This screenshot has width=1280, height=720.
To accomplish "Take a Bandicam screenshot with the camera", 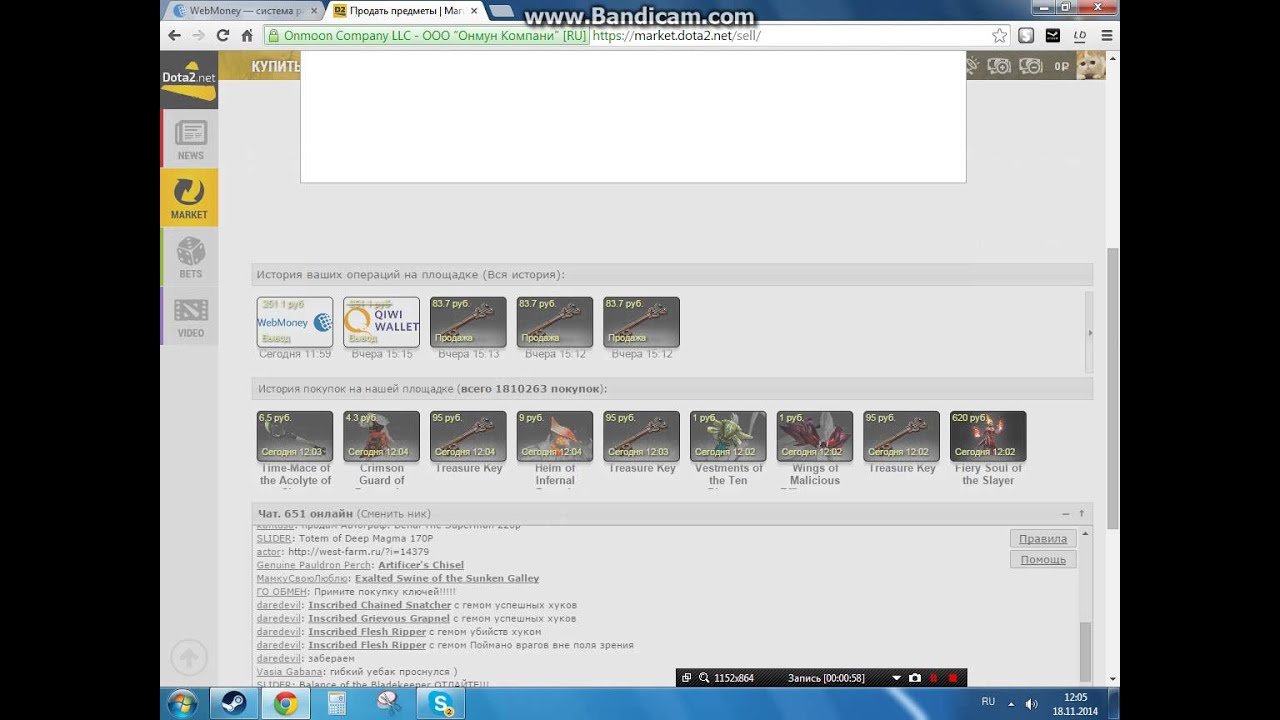I will pyautogui.click(x=914, y=678).
